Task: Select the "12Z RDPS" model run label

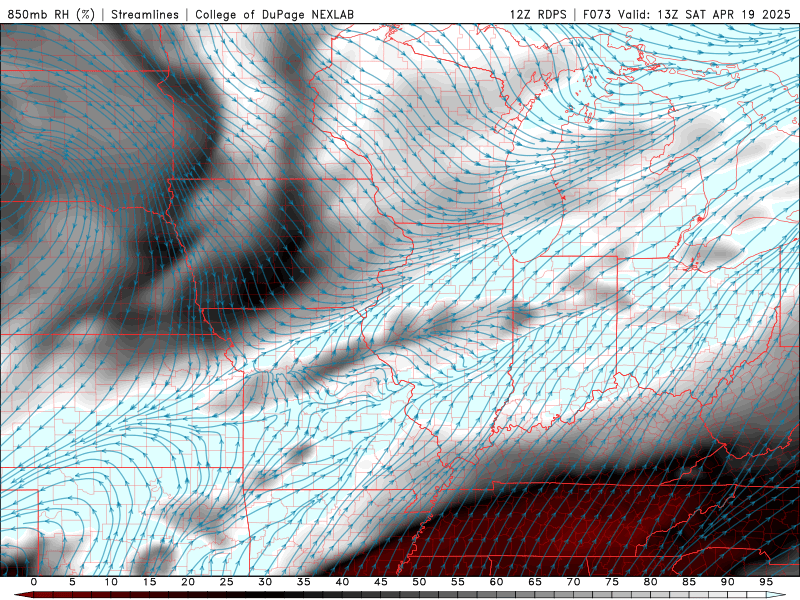Action: 538,14
